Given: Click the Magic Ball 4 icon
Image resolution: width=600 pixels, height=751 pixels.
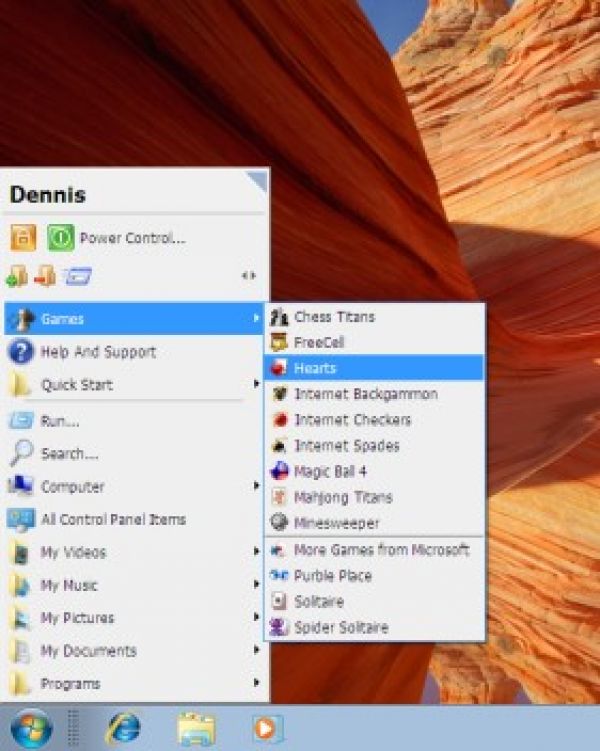Looking at the screenshot, I should pyautogui.click(x=279, y=471).
